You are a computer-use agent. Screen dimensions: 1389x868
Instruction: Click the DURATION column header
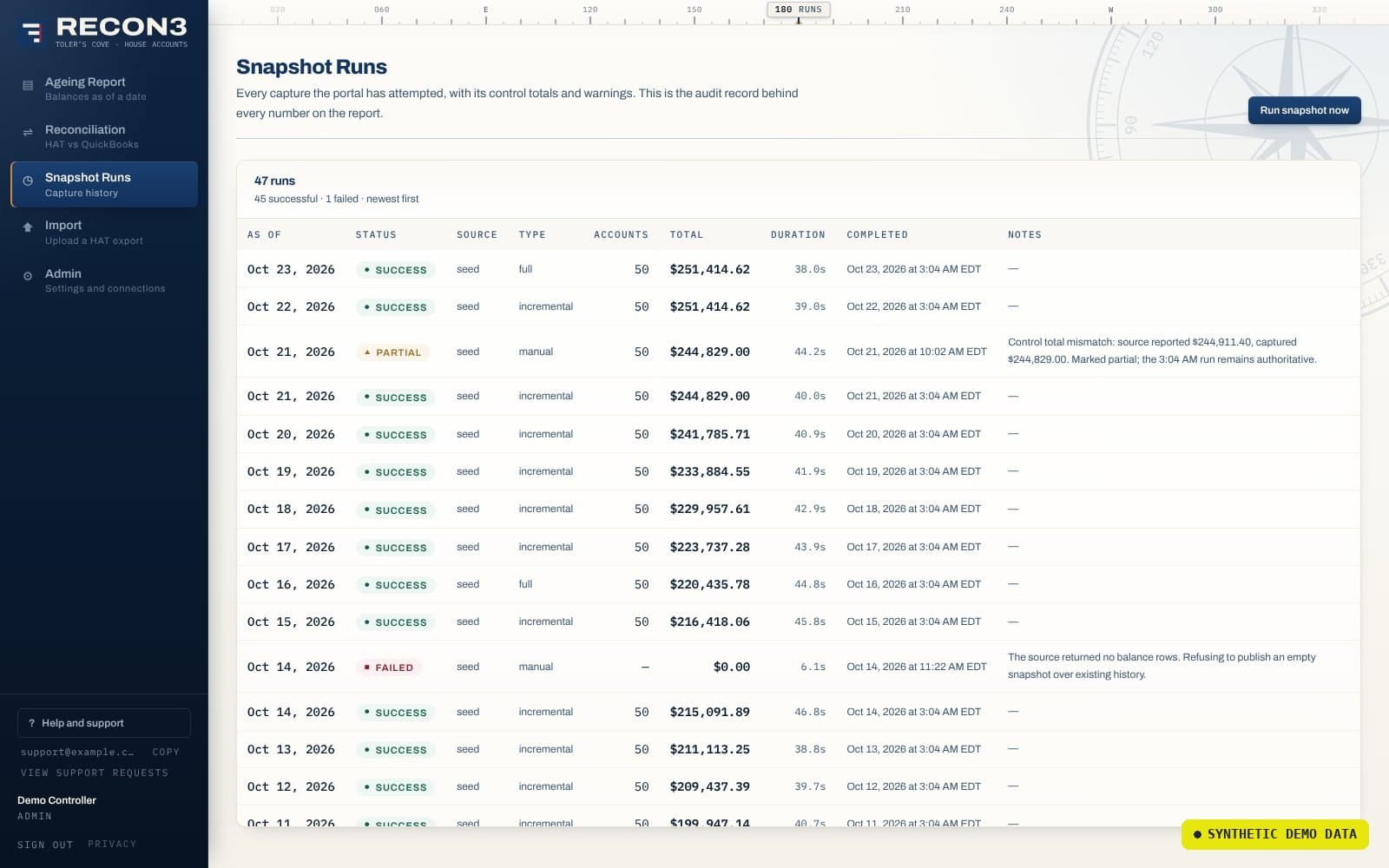coord(798,234)
